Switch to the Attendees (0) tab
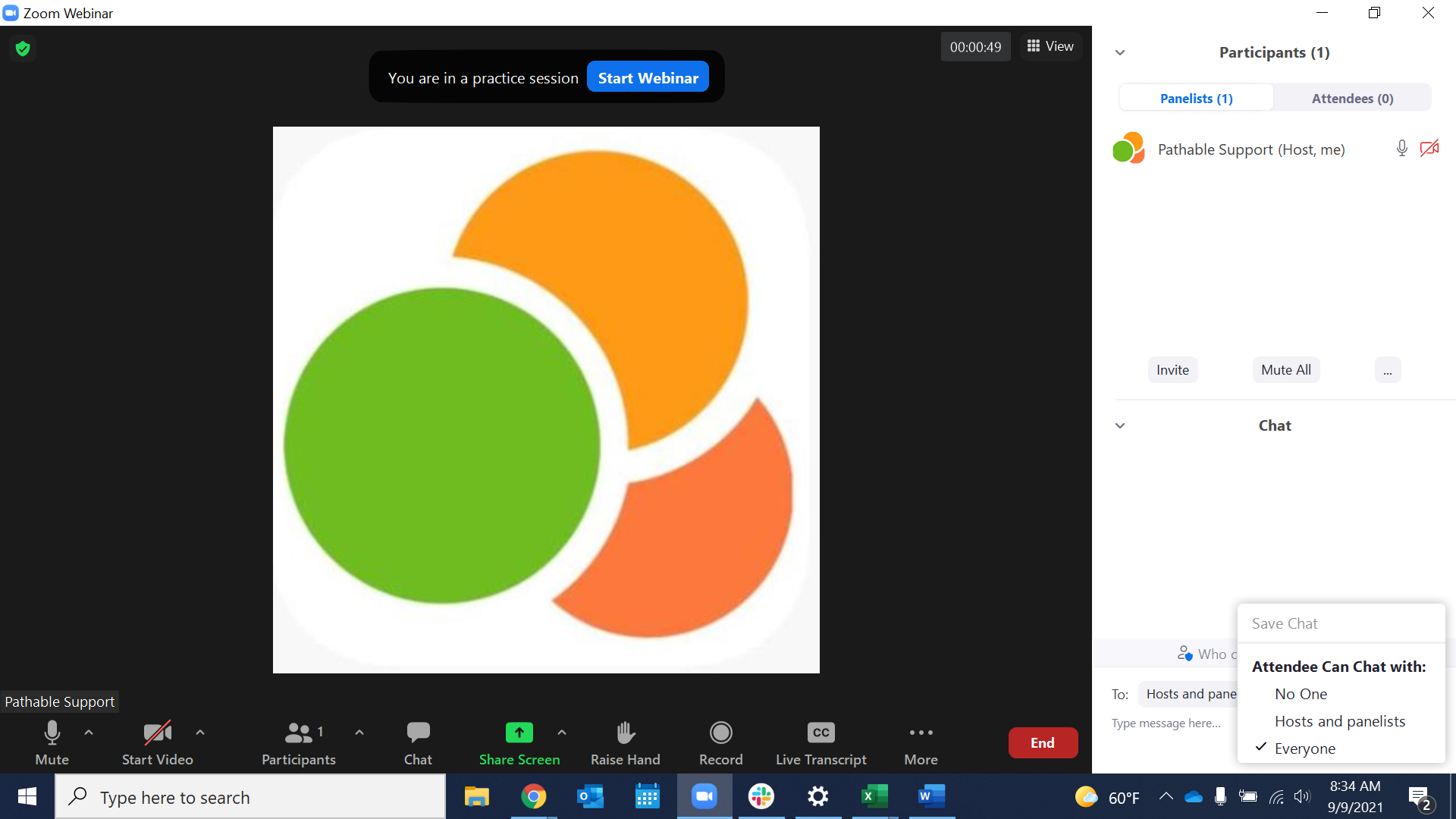Viewport: 1456px width, 819px height. pos(1352,98)
